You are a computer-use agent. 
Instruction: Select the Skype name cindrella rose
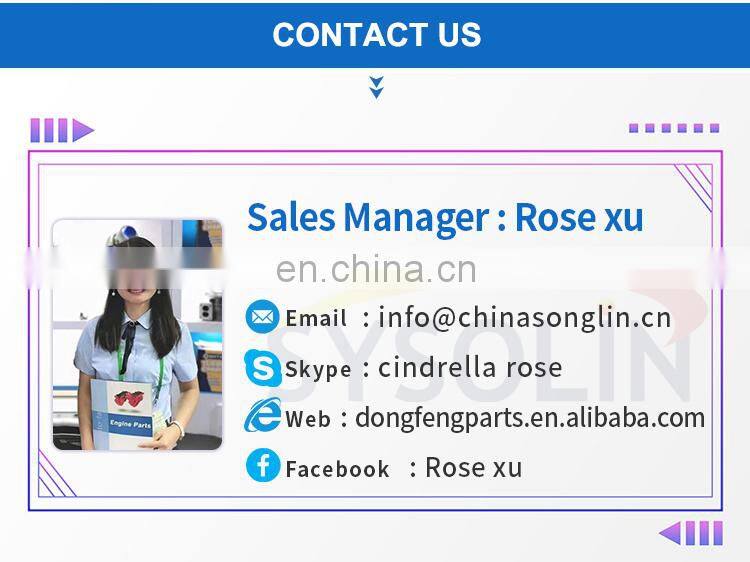[x=470, y=368]
